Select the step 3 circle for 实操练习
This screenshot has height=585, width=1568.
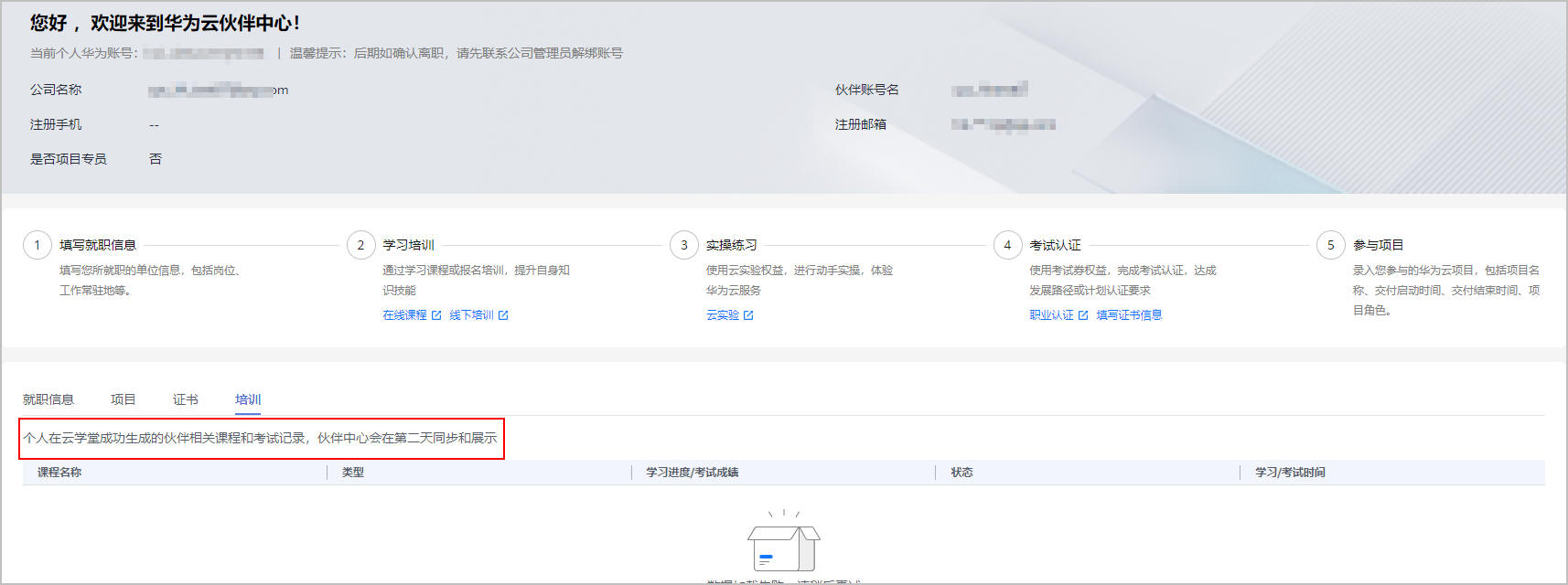coord(684,245)
